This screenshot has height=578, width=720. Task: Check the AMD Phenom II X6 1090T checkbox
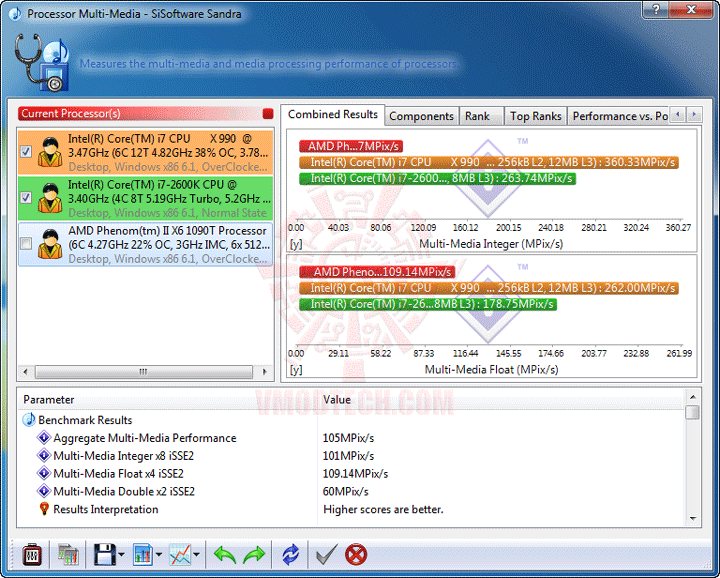point(26,243)
